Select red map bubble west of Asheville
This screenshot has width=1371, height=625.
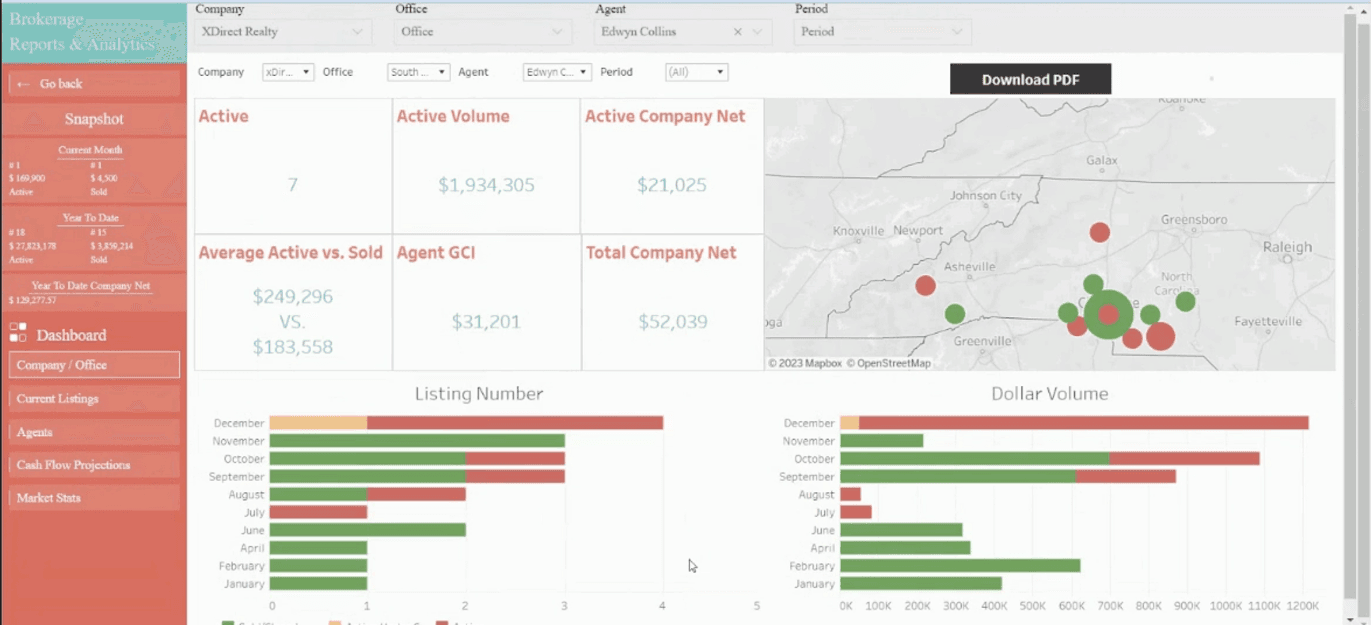point(925,286)
